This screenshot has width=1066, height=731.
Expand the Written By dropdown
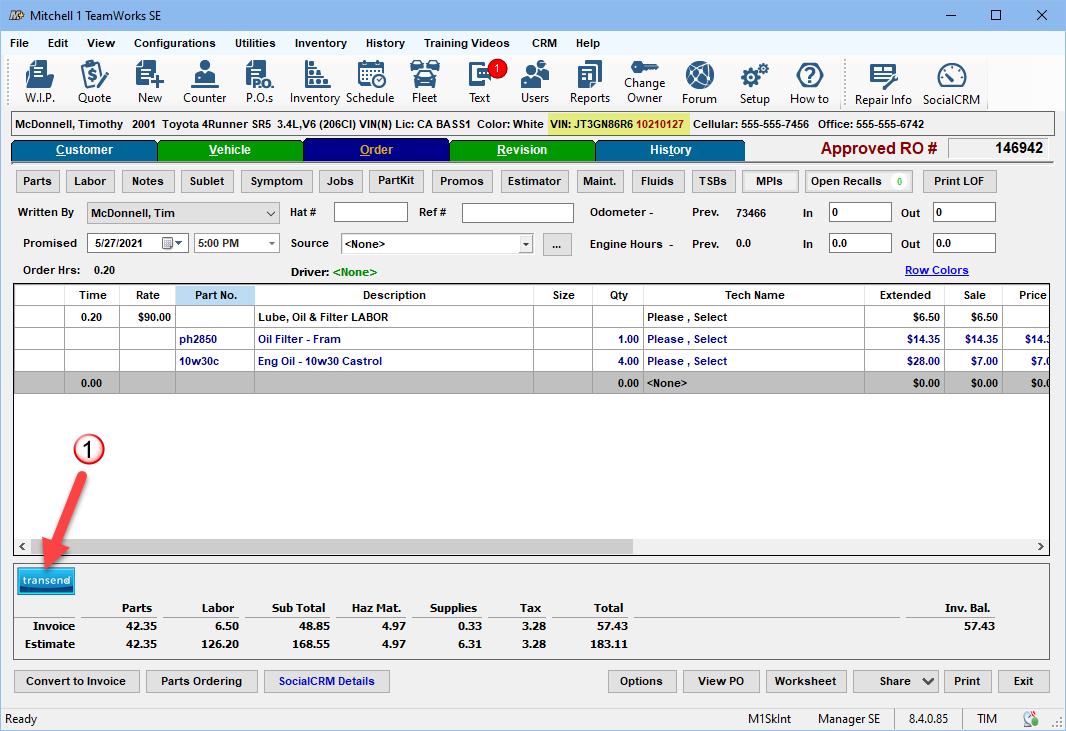tap(271, 213)
